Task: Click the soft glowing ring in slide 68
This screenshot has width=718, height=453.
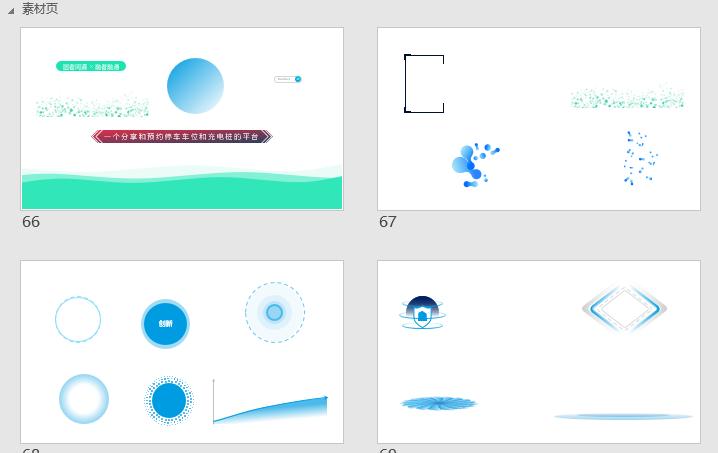Action: [84, 399]
